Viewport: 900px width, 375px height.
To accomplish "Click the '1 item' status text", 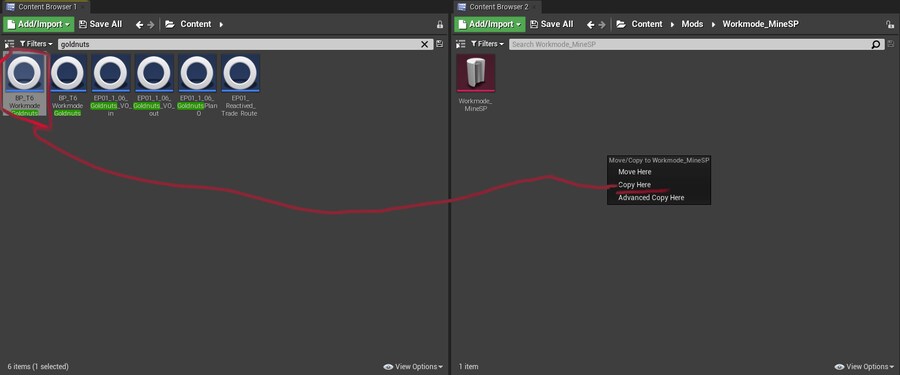I will coord(468,366).
